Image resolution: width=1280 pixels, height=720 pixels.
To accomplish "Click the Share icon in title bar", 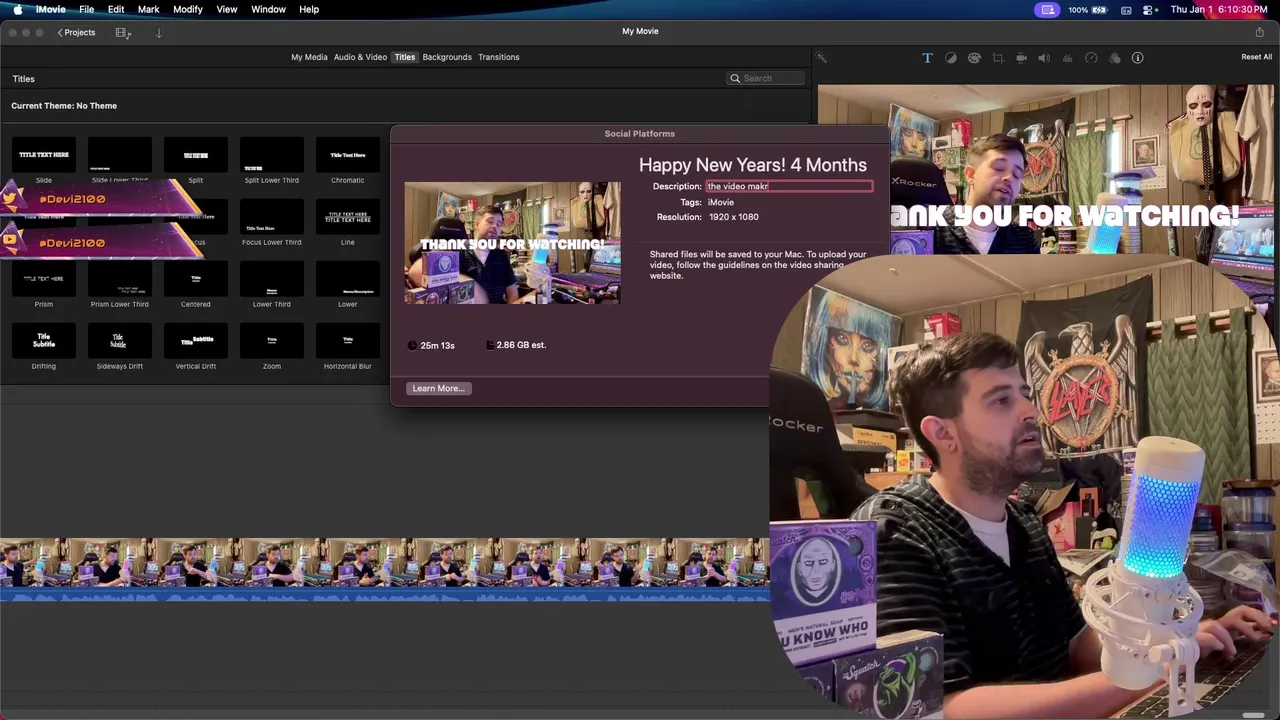I will (x=1259, y=32).
